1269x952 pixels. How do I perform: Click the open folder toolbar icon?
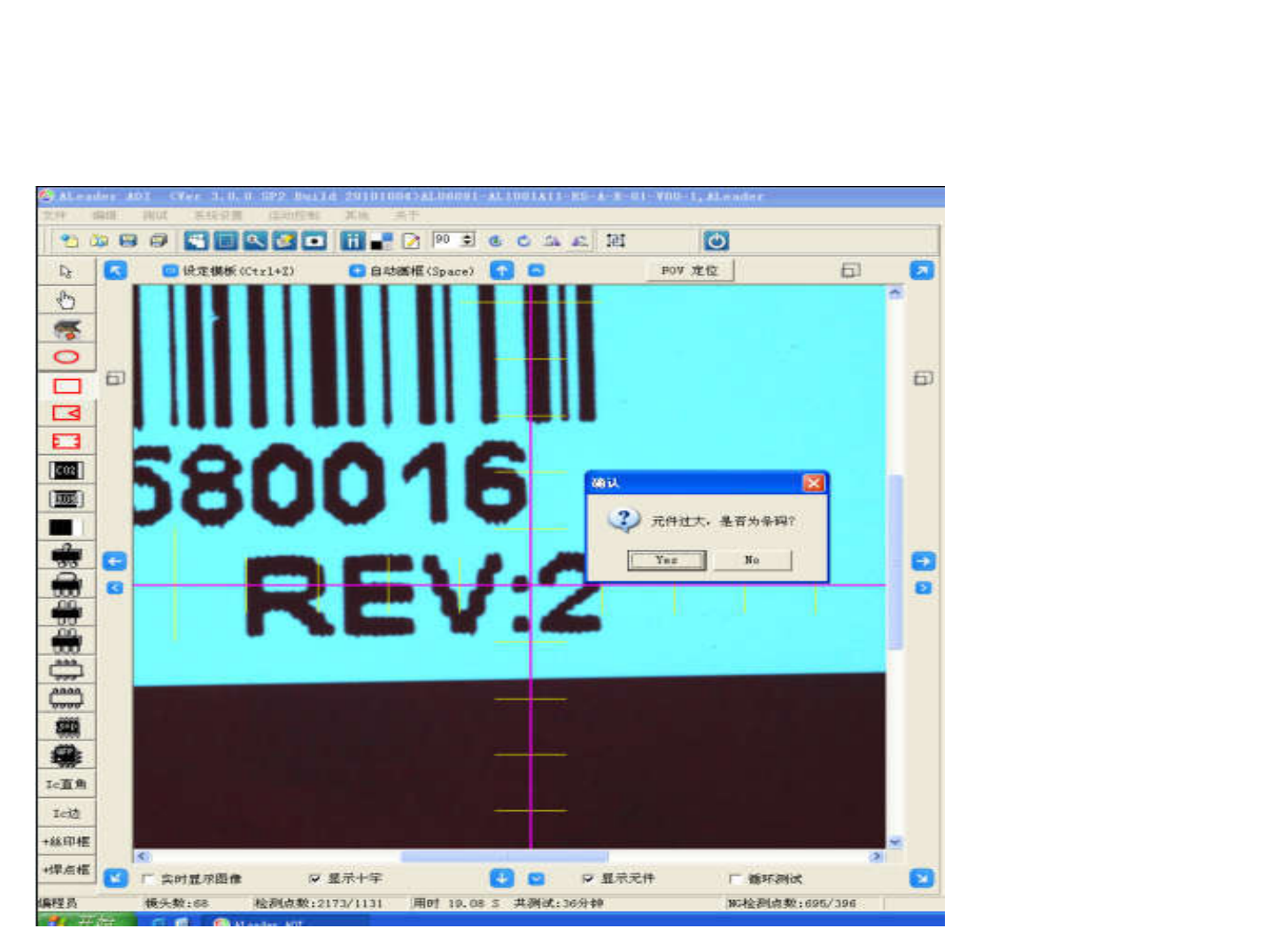98,241
